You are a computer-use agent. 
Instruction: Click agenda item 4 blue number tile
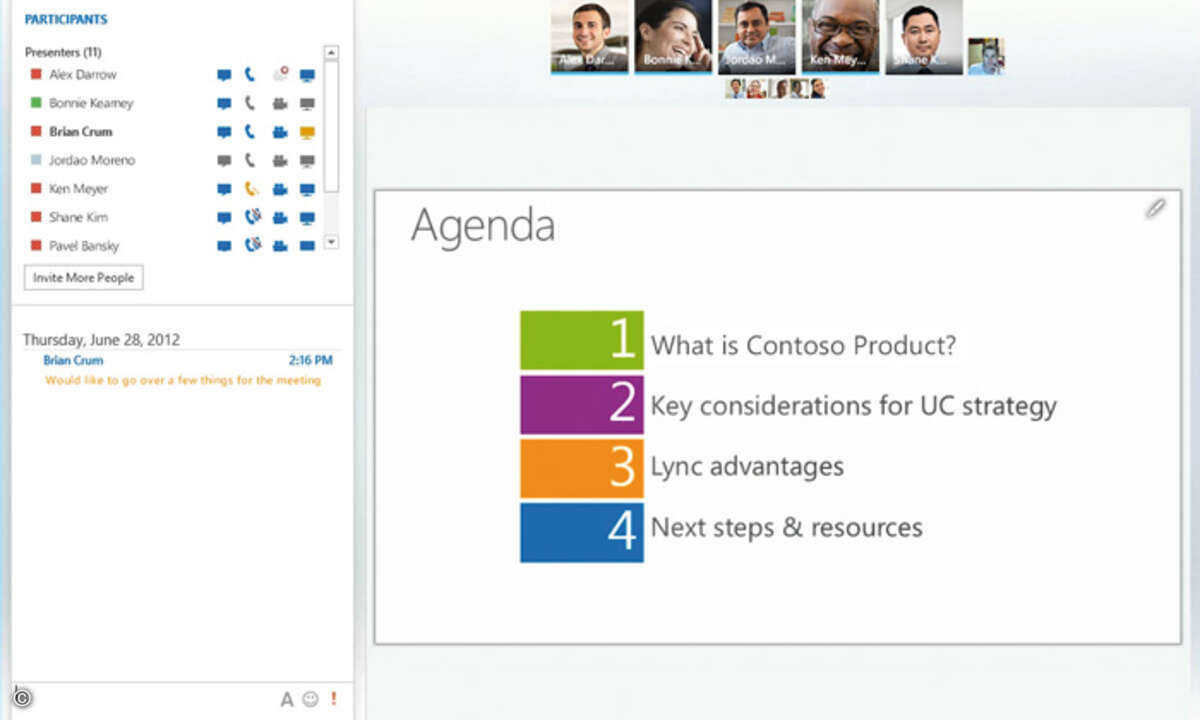coord(582,532)
